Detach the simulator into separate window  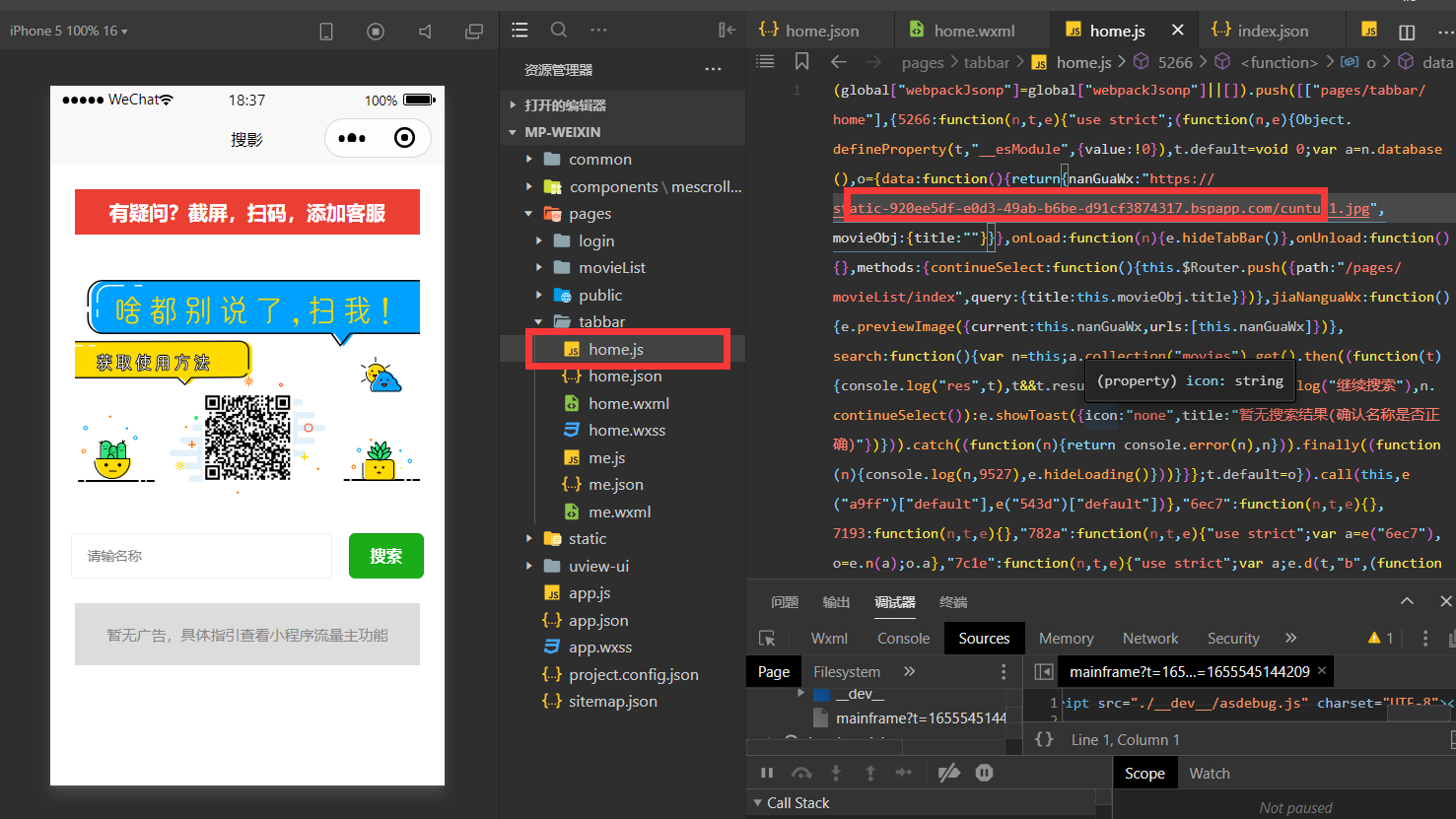pos(474,32)
